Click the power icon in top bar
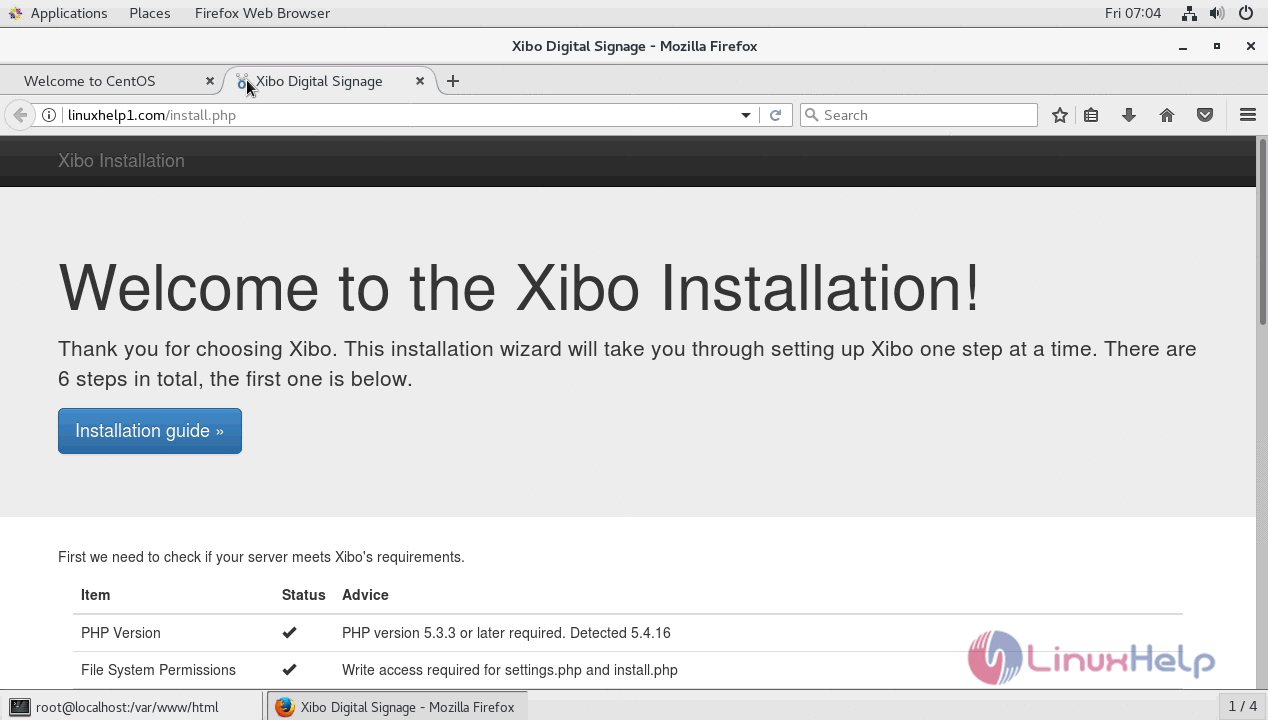1268x720 pixels. pyautogui.click(x=1246, y=13)
